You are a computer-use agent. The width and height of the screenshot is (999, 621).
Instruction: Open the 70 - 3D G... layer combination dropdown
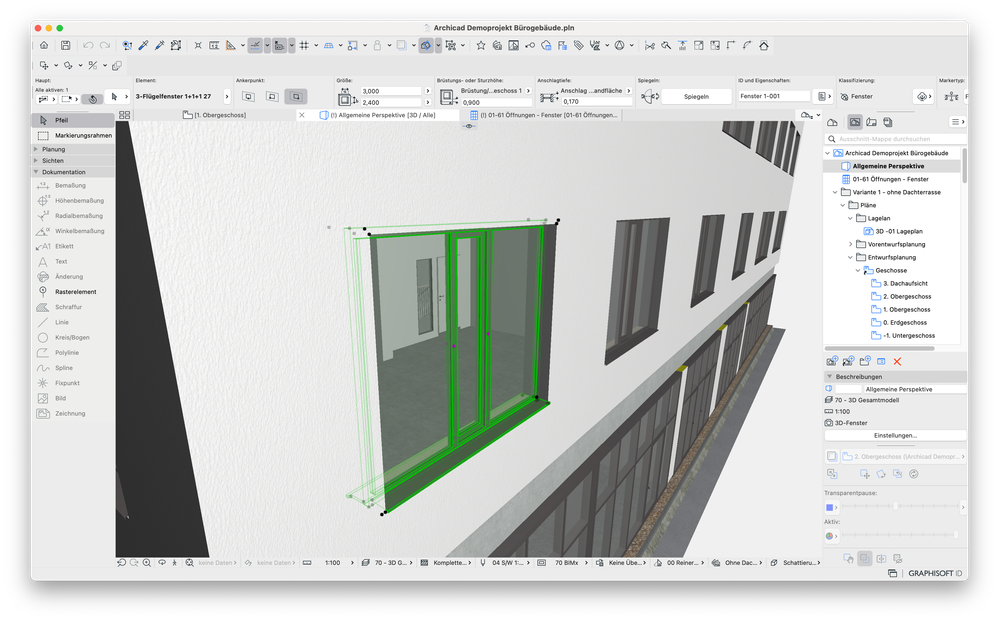(387, 563)
